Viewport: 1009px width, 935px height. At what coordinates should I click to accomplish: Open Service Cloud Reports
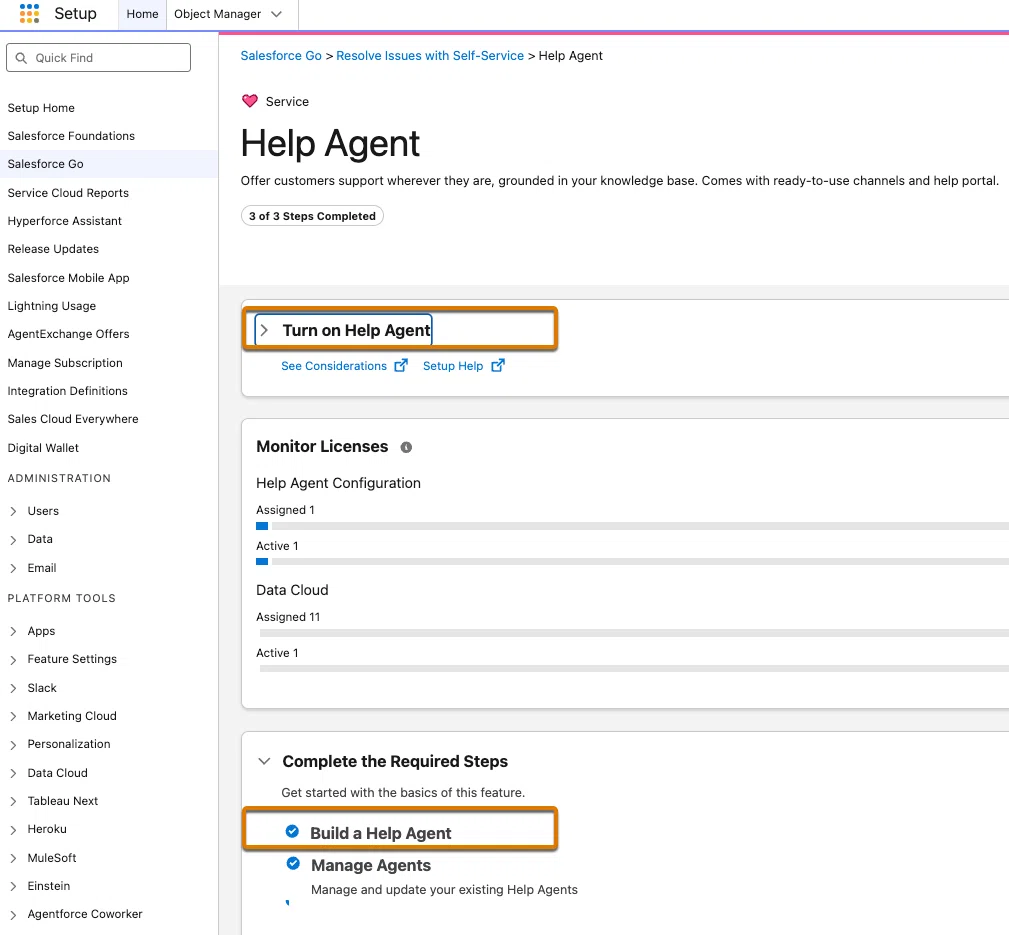tap(68, 193)
